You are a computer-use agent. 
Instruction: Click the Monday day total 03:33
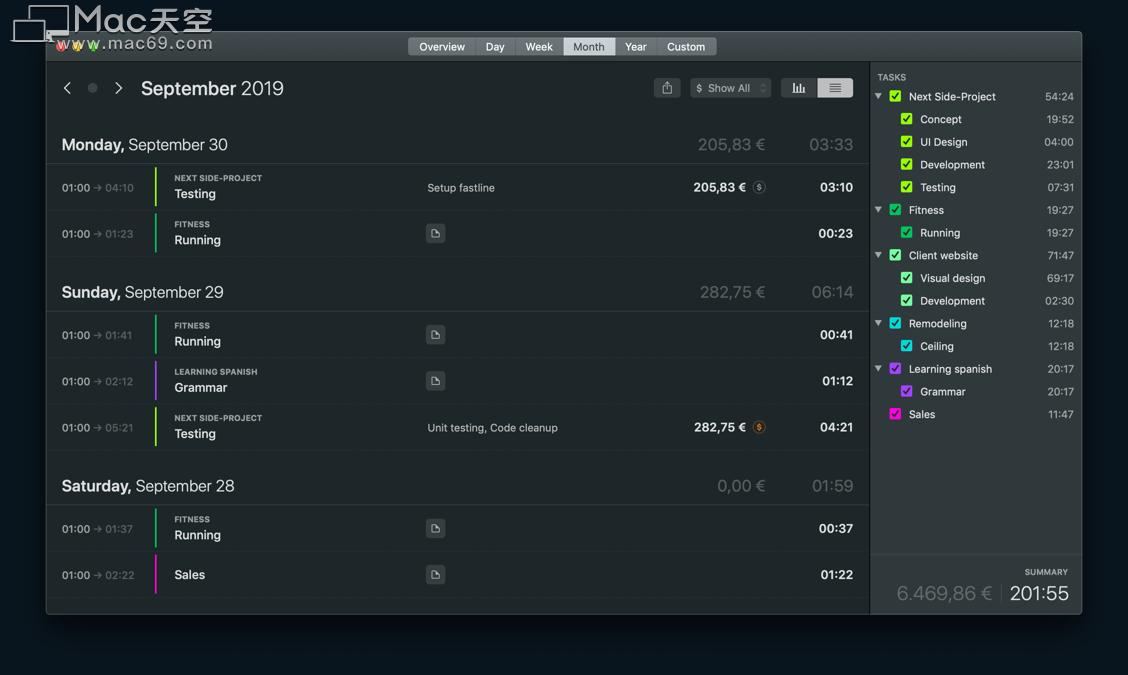click(832, 145)
